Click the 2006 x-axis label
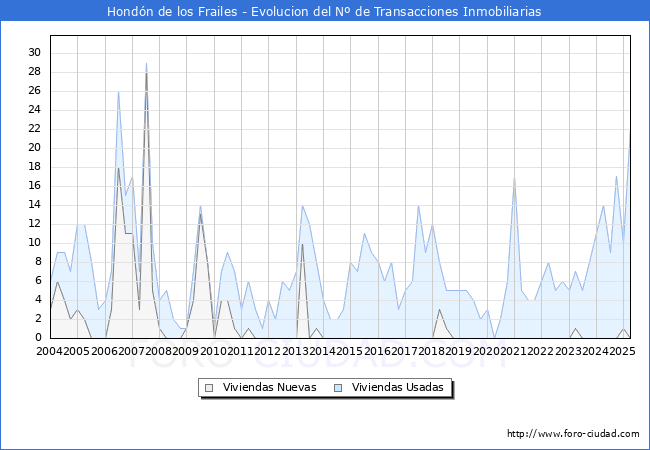Screen dimensions: 650x450 104,351
